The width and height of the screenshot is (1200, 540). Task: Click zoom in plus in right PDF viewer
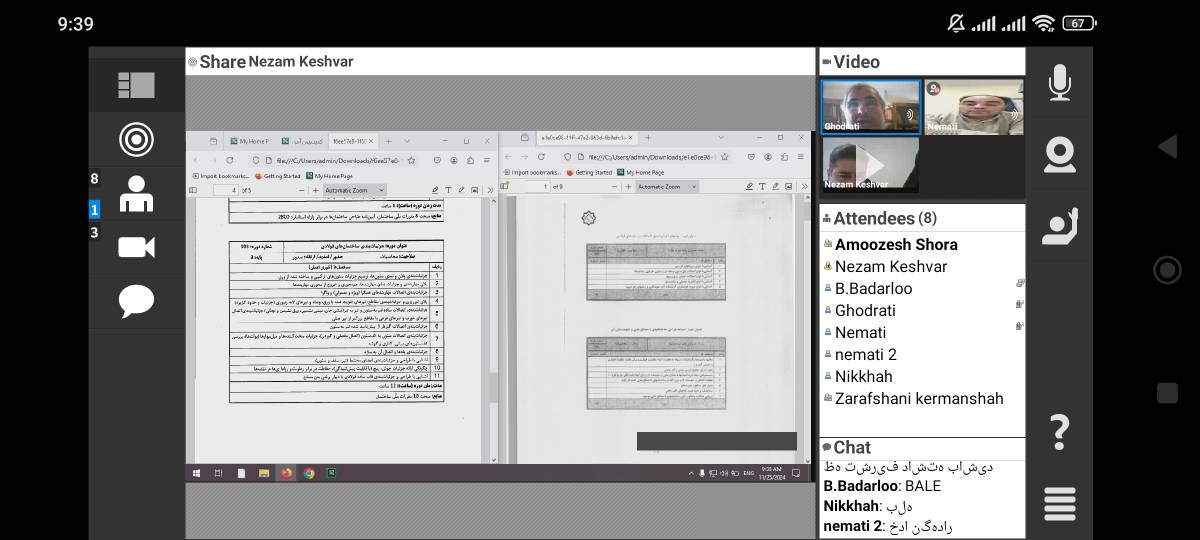click(x=628, y=187)
